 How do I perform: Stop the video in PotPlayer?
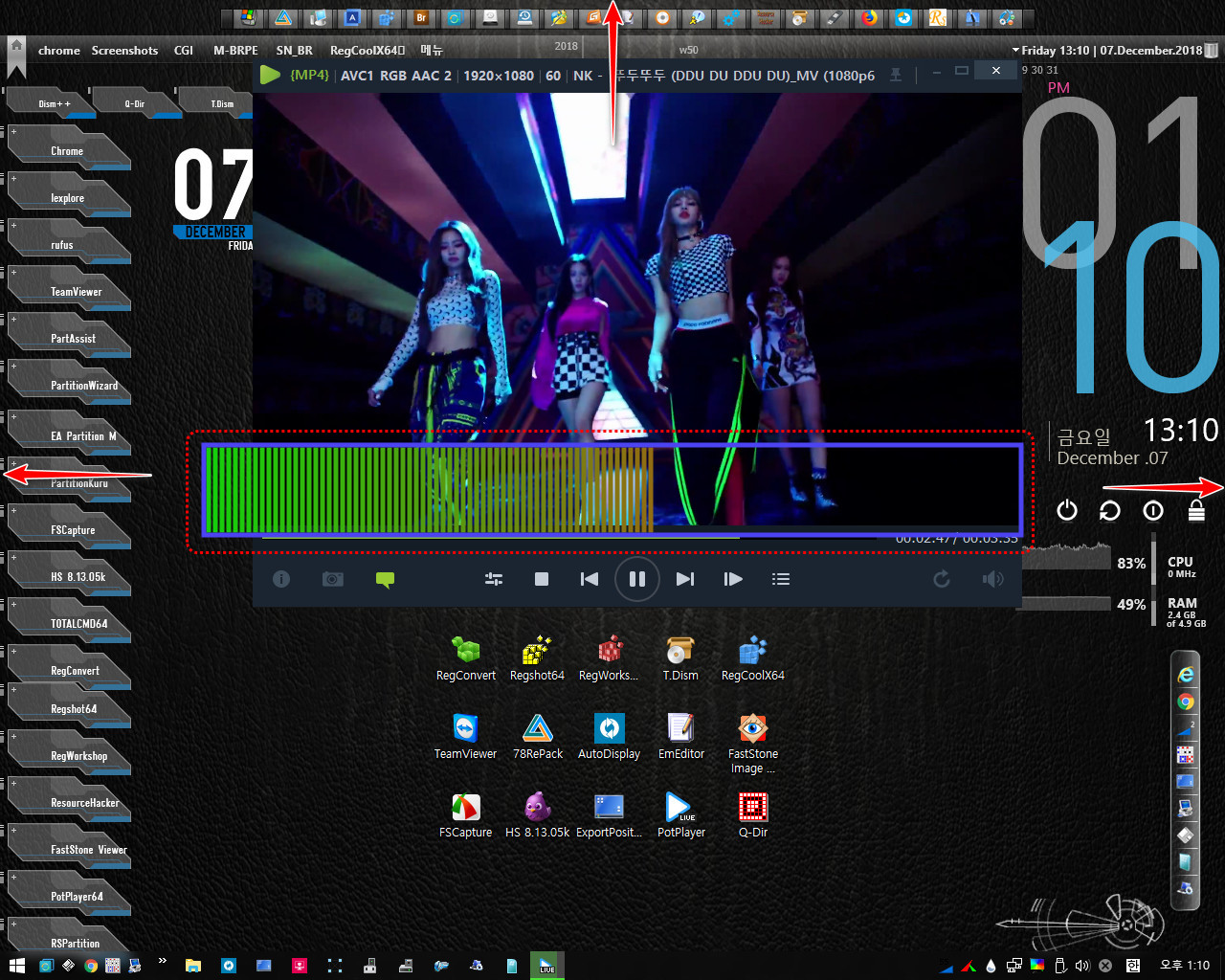click(x=542, y=579)
